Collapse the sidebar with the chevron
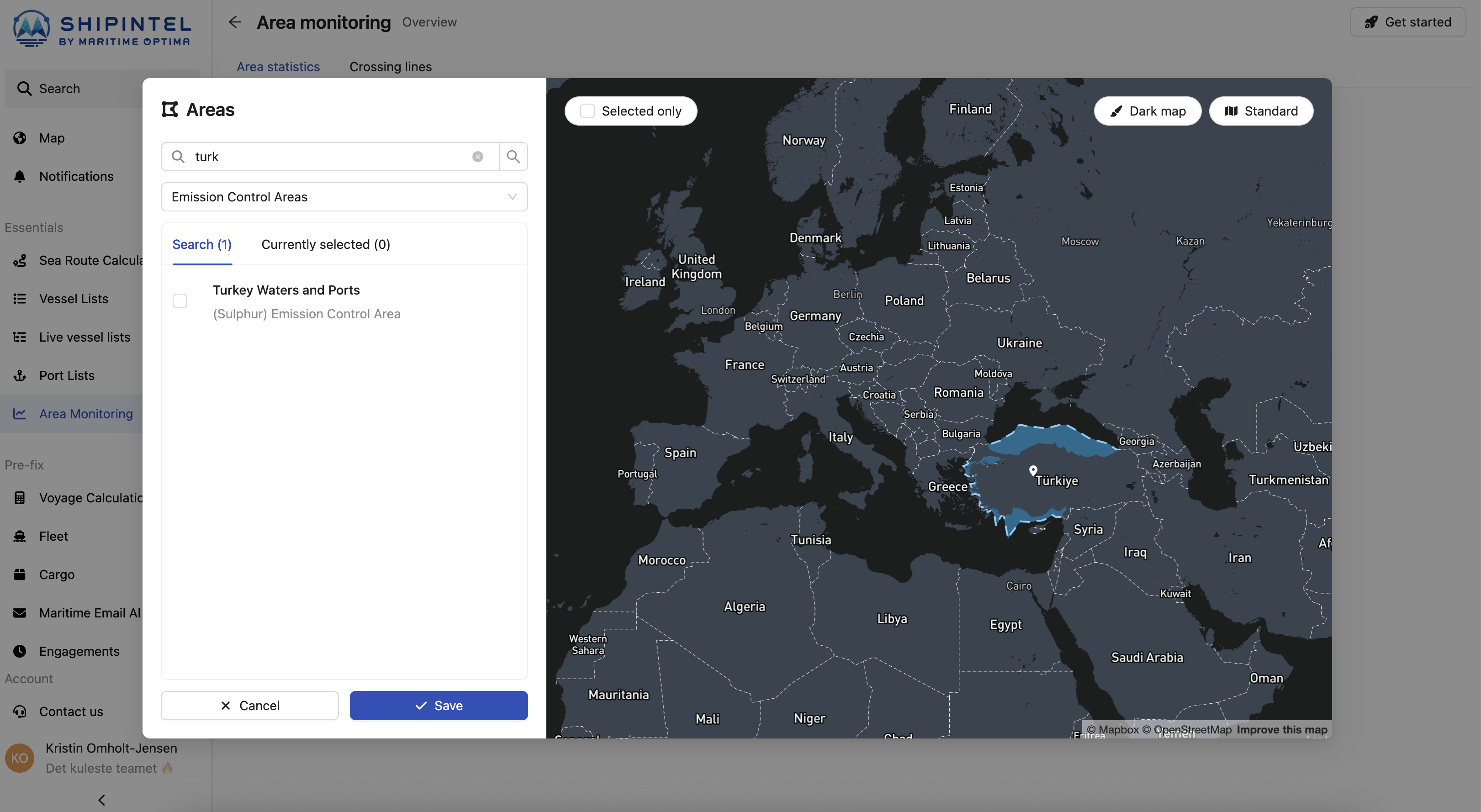Viewport: 1481px width, 812px height. 102,799
